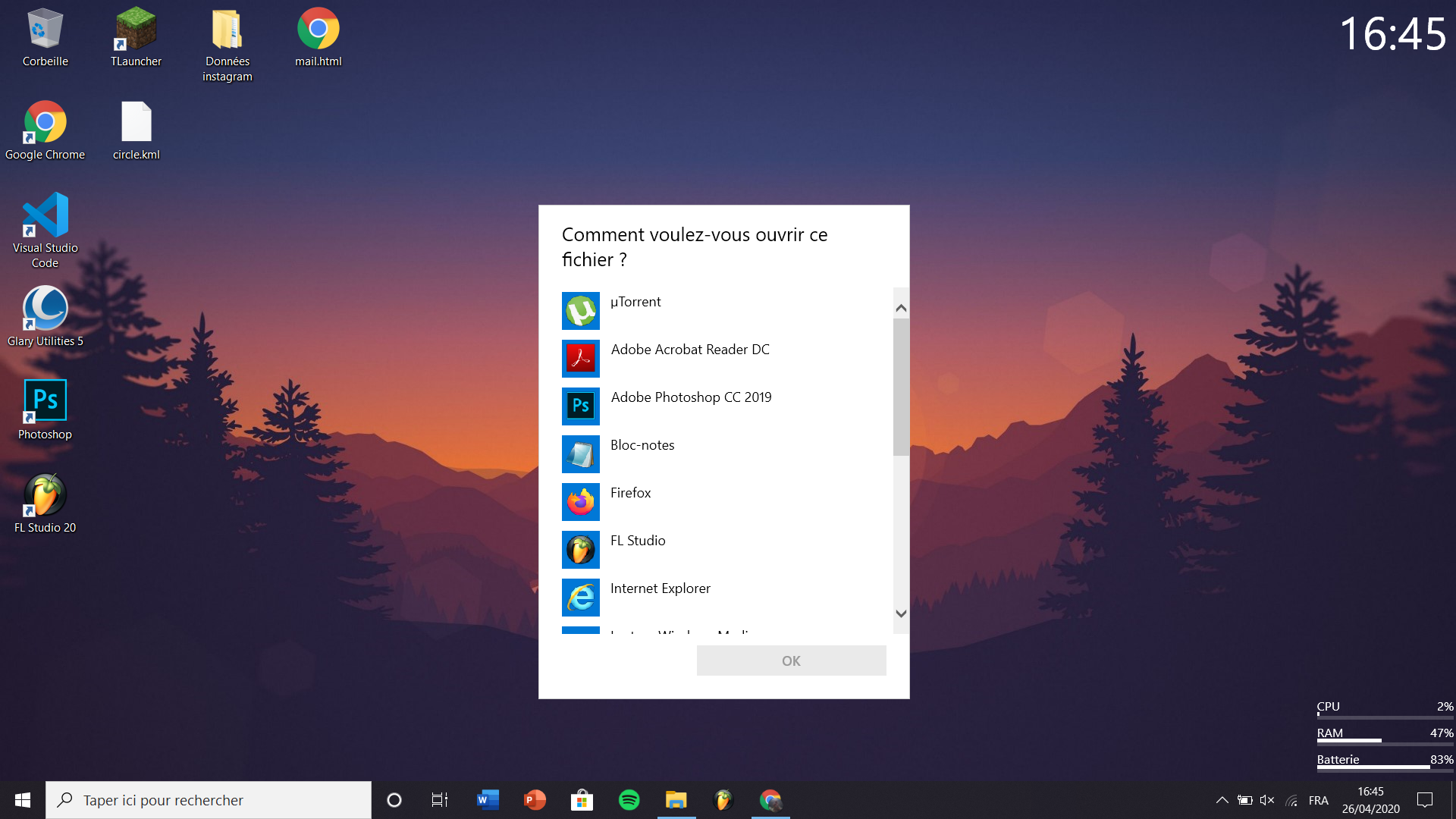Click the app list scrollbar thumb
The width and height of the screenshot is (1456, 819).
tap(901, 387)
